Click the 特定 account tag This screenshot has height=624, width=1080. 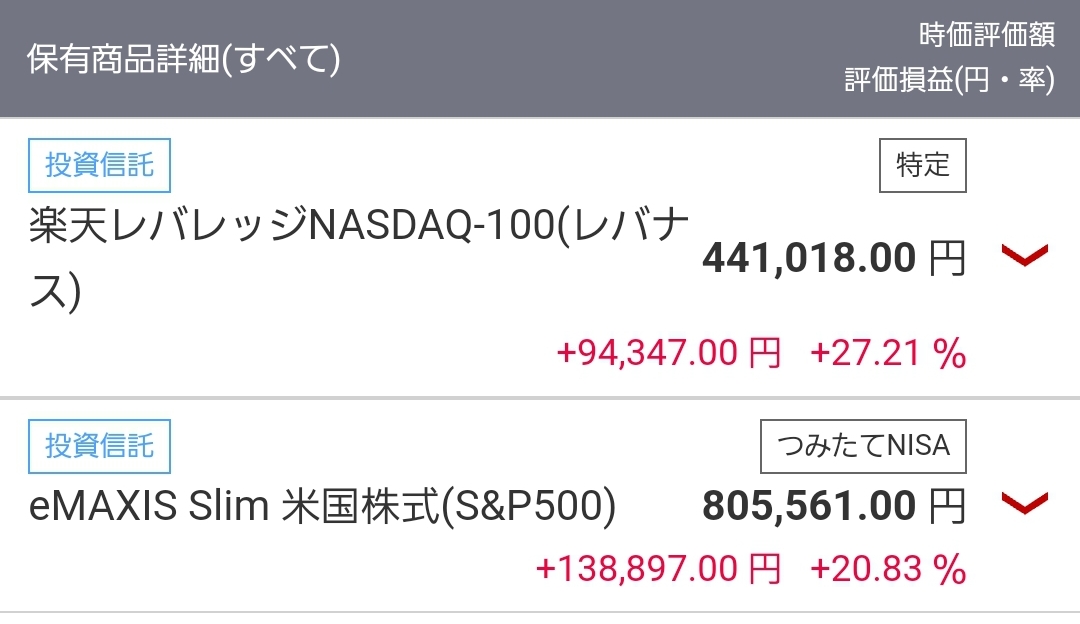click(922, 165)
